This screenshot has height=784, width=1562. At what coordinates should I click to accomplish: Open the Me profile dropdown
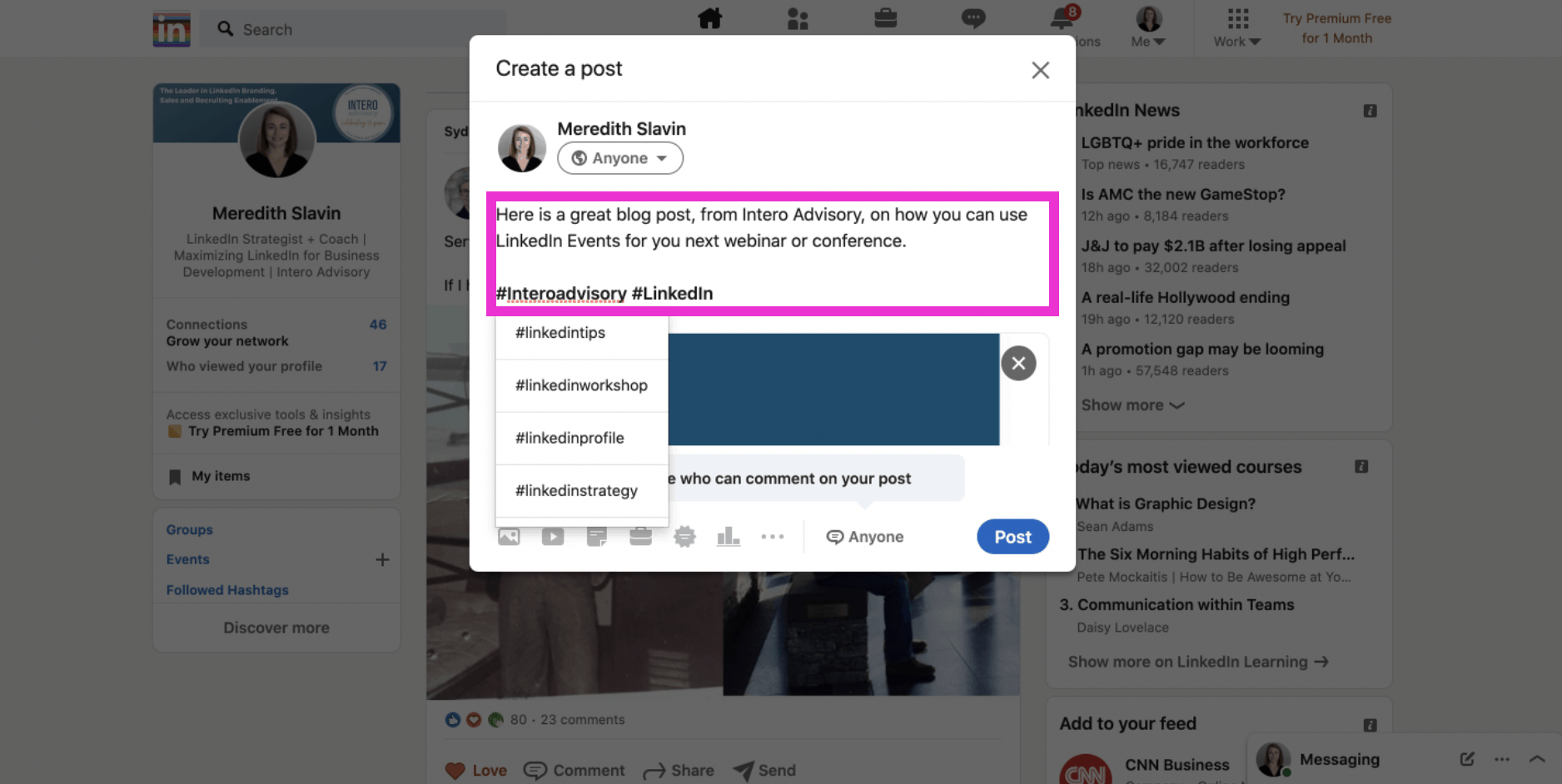[1148, 27]
